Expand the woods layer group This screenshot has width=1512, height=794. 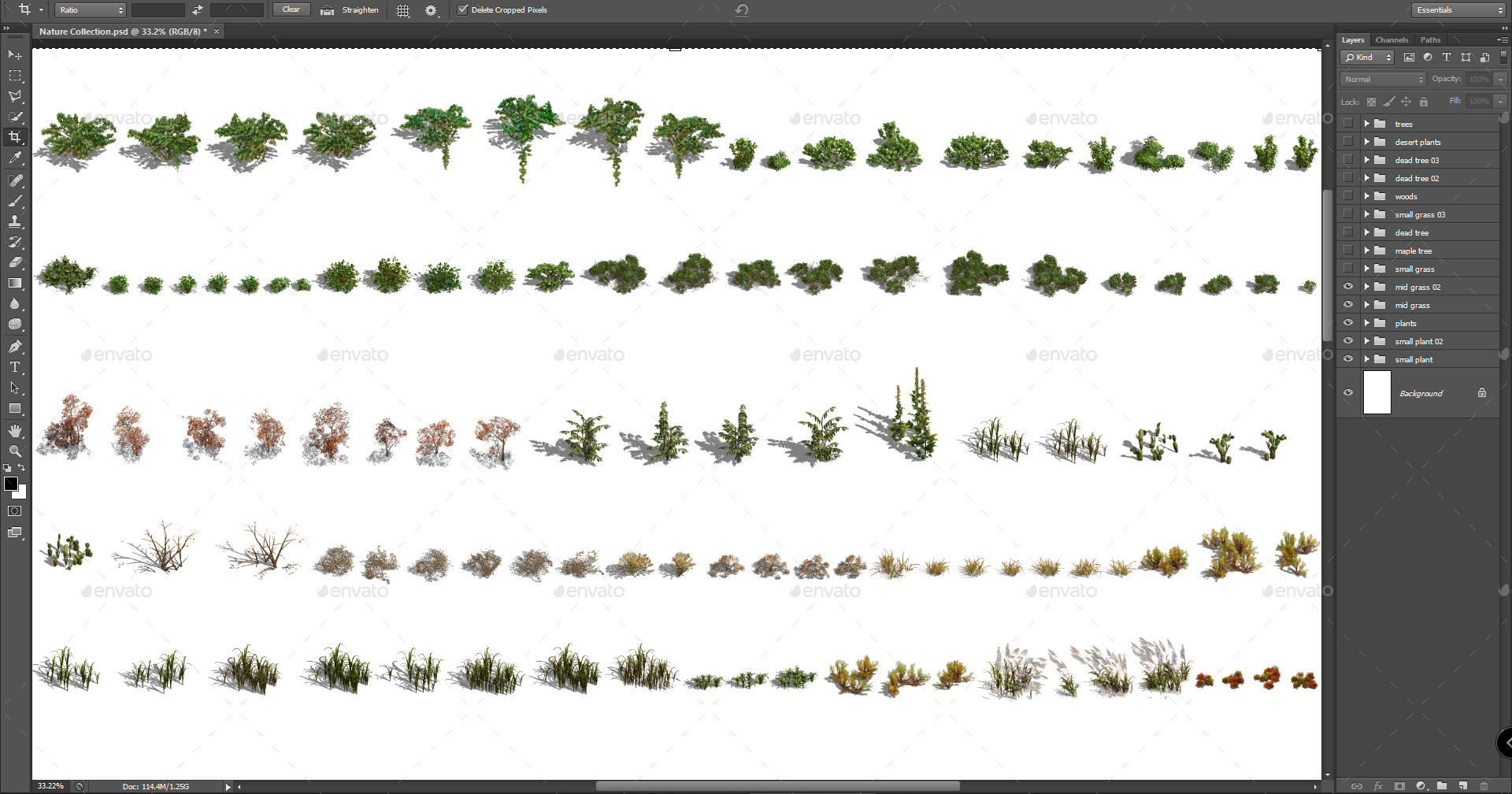tap(1367, 195)
